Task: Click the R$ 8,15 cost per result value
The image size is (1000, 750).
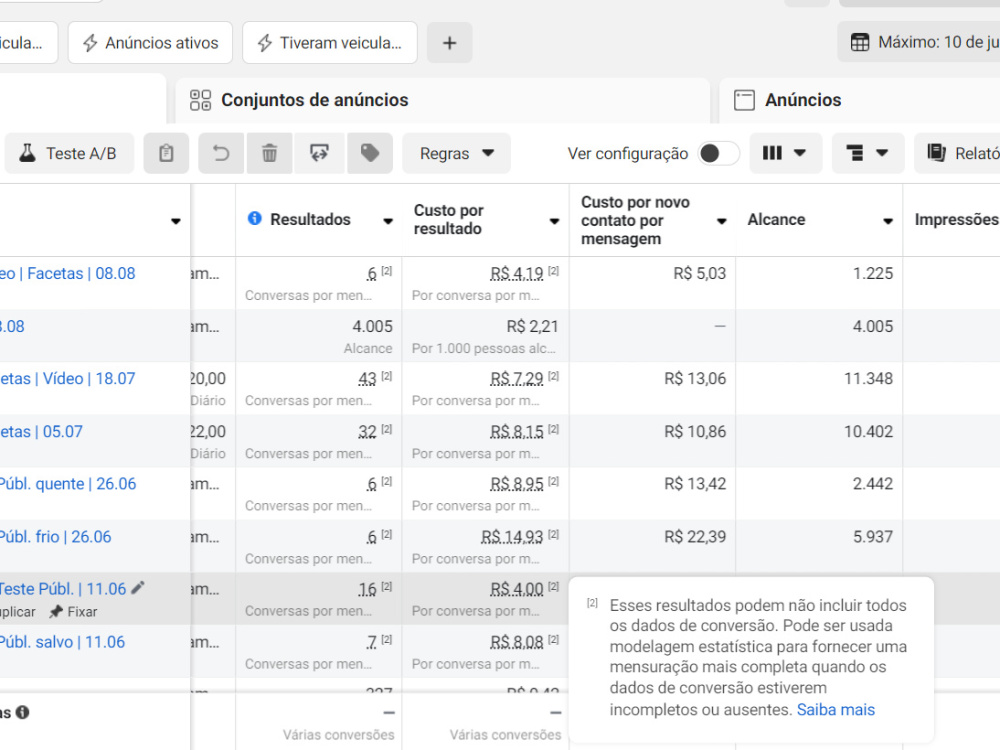Action: [x=517, y=432]
